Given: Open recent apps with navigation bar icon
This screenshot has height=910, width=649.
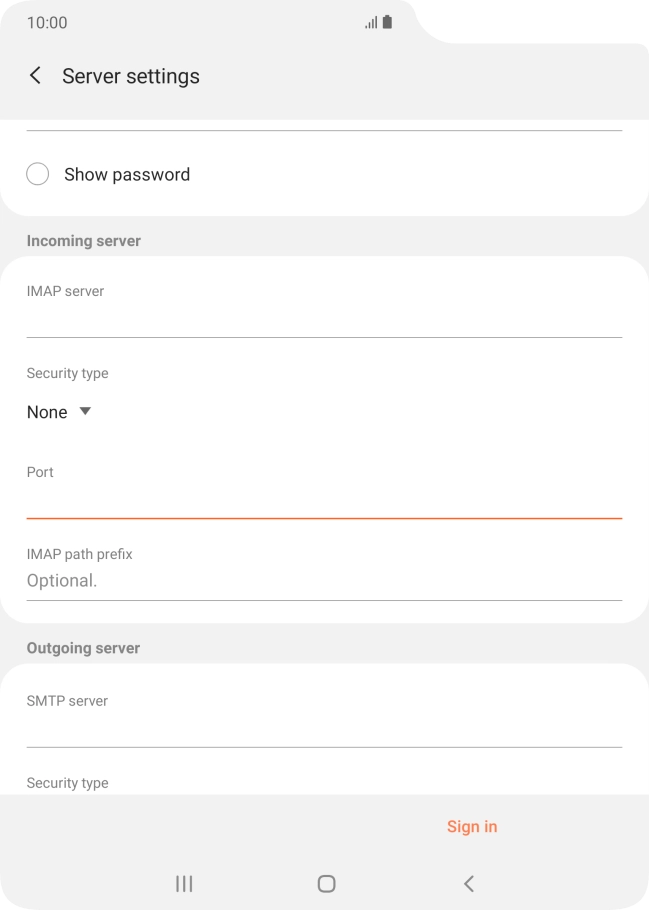Looking at the screenshot, I should point(184,883).
